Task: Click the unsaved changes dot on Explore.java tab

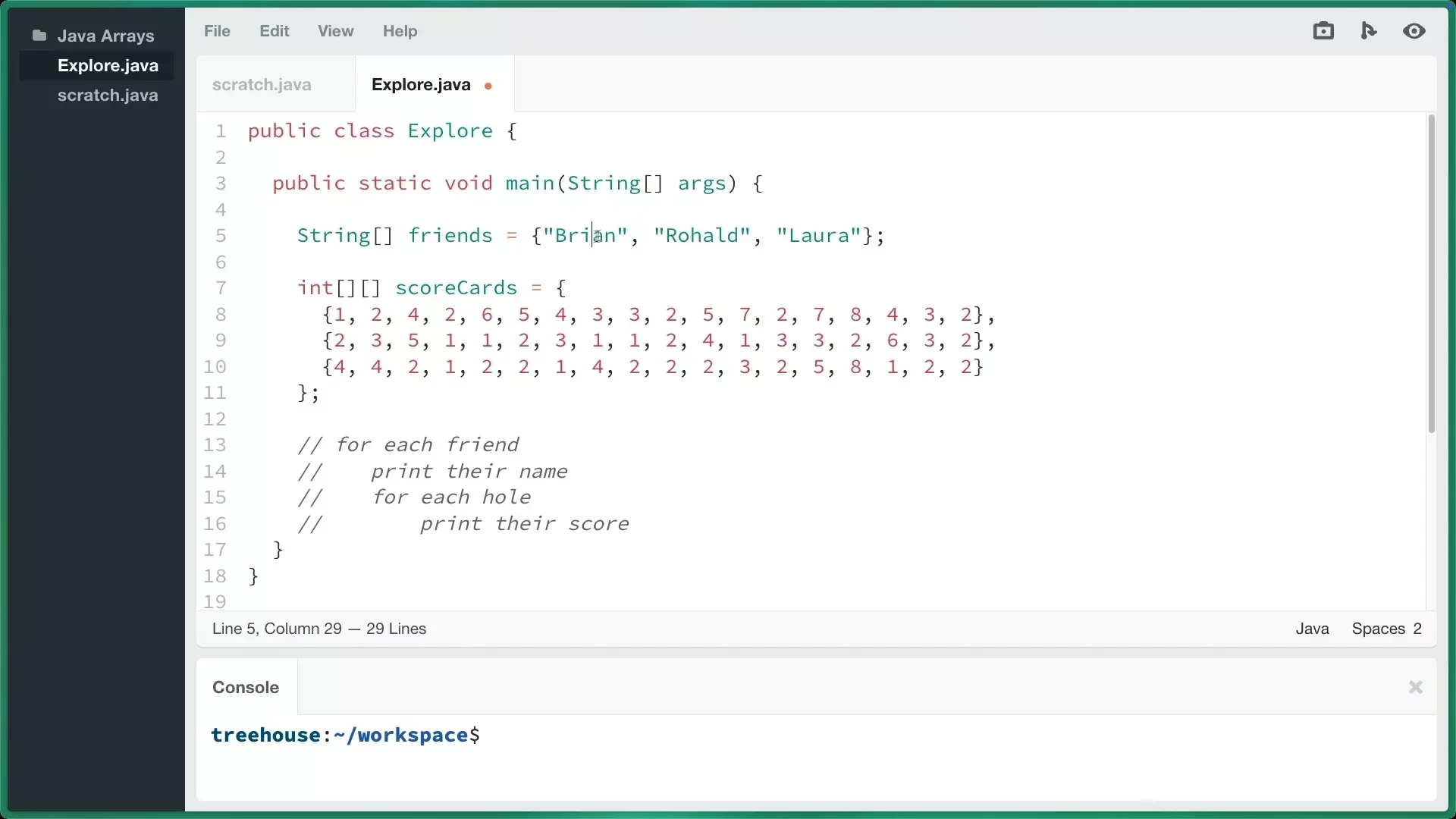Action: click(x=488, y=85)
